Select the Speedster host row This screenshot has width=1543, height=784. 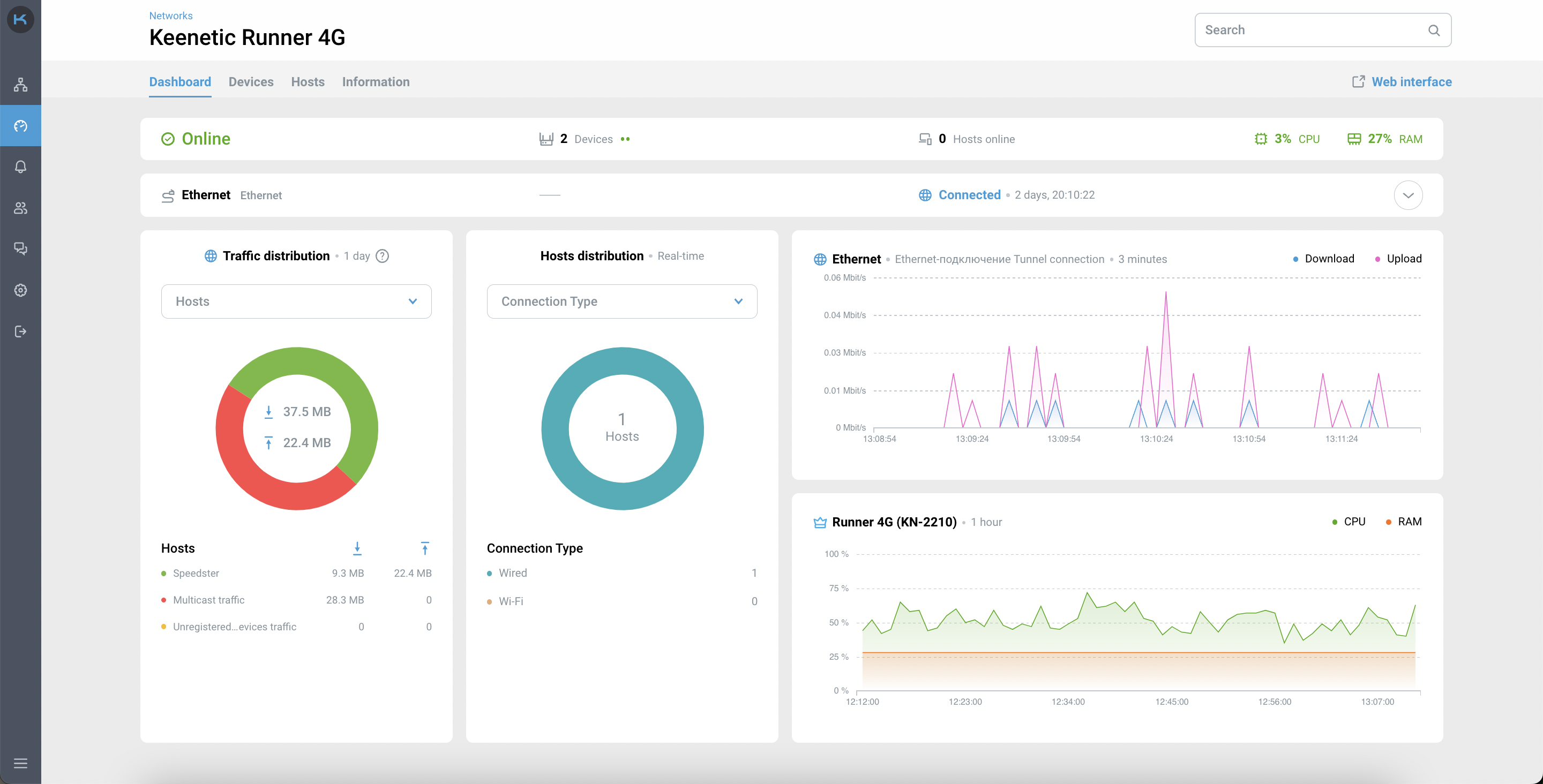[296, 573]
